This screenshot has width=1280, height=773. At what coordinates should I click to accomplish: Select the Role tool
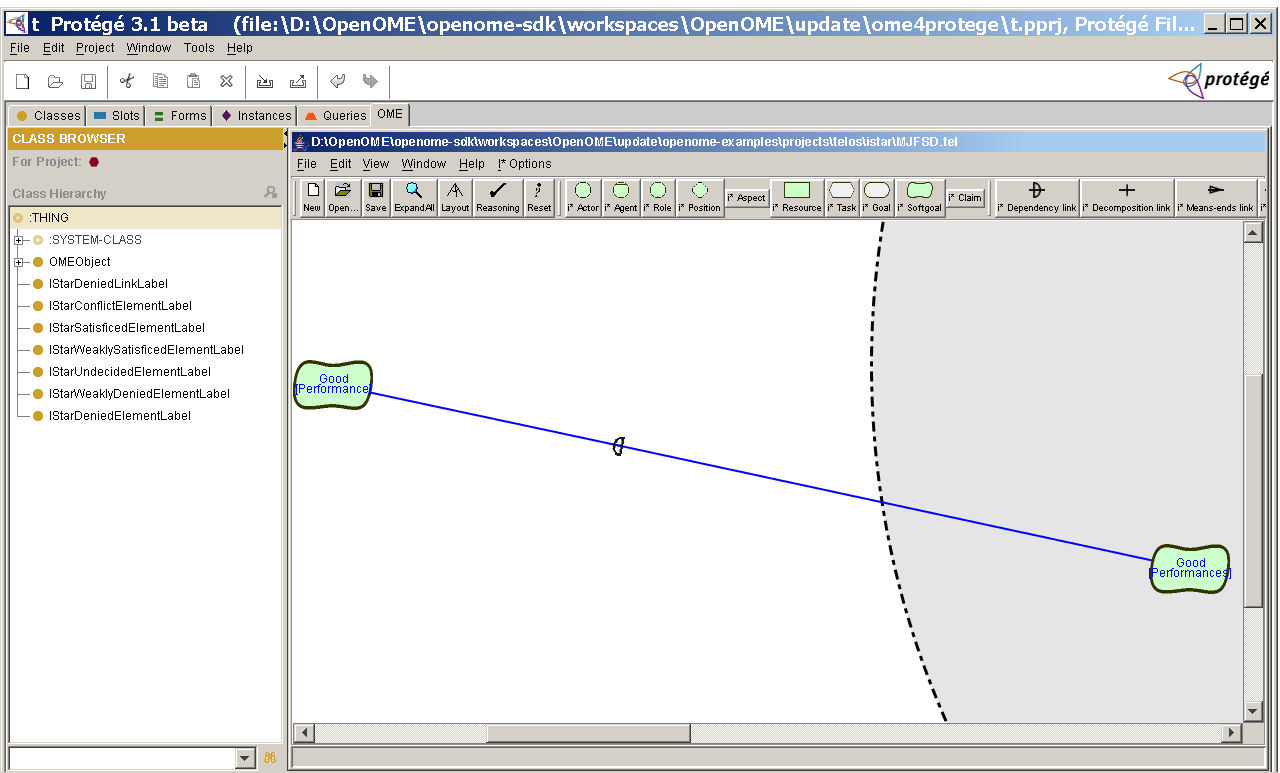tap(658, 196)
